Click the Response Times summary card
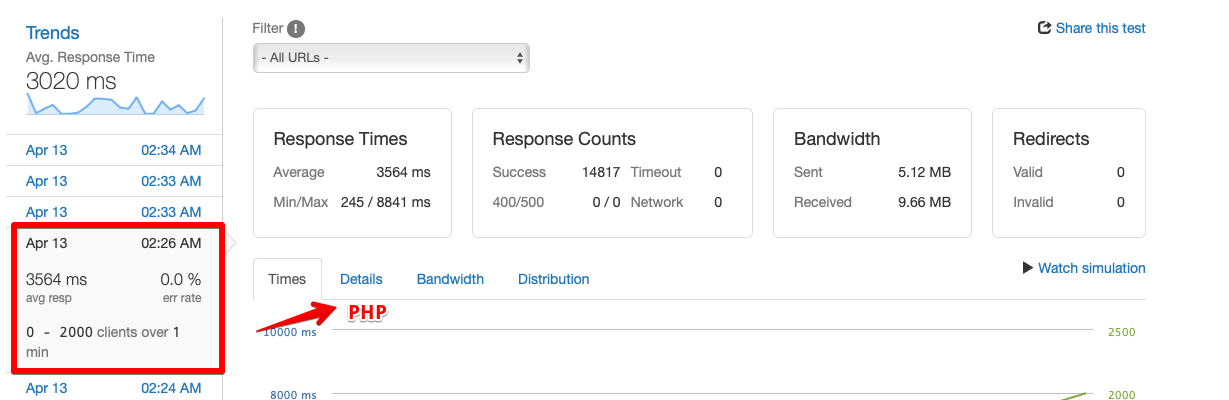Viewport: 1229px width, 400px height. [x=352, y=173]
